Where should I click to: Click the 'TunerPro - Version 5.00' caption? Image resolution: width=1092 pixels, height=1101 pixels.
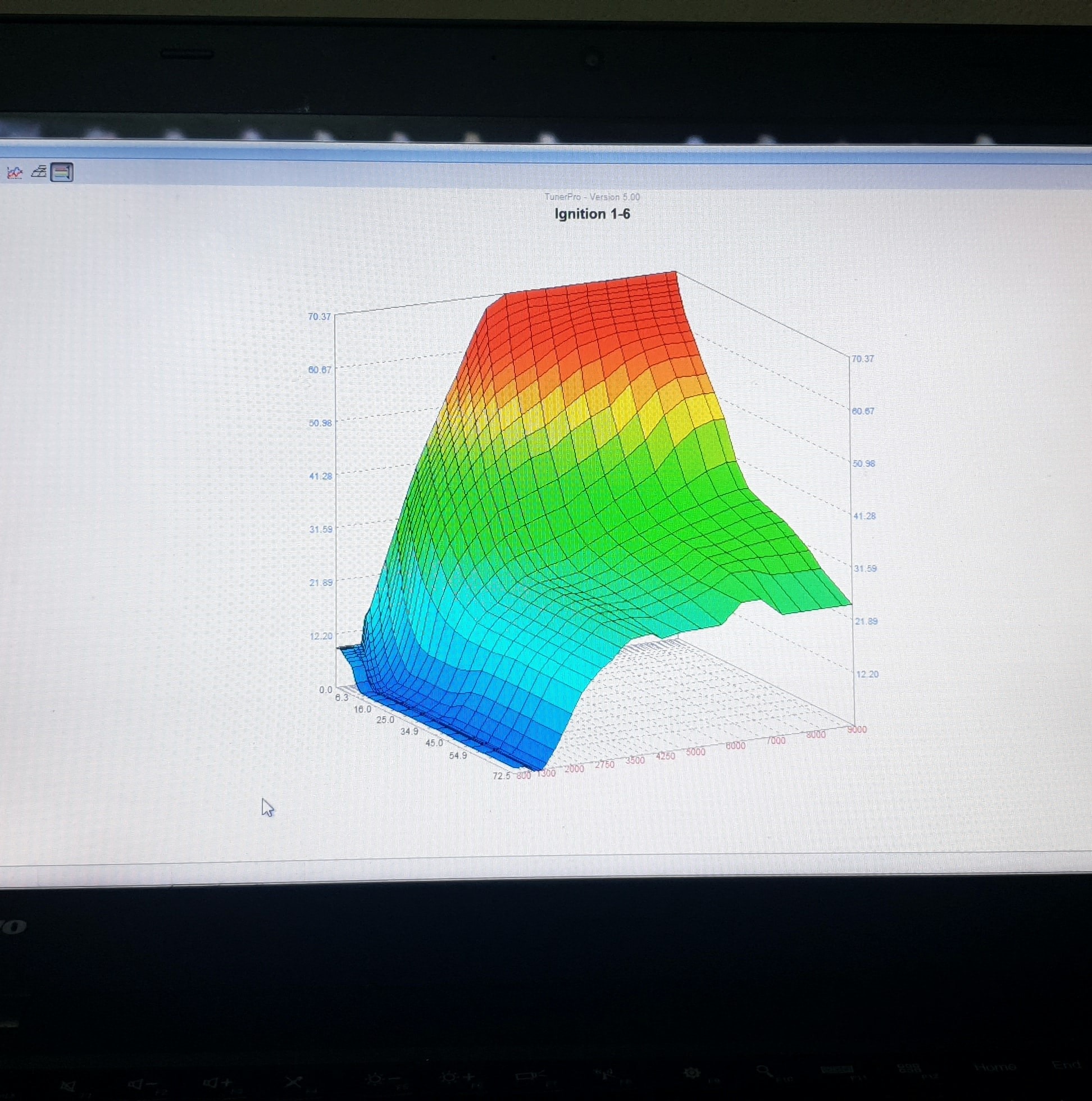(591, 197)
